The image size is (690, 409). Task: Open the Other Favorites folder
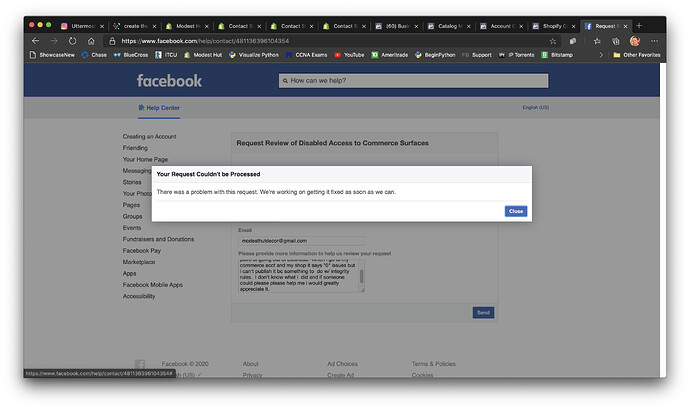tap(637, 55)
